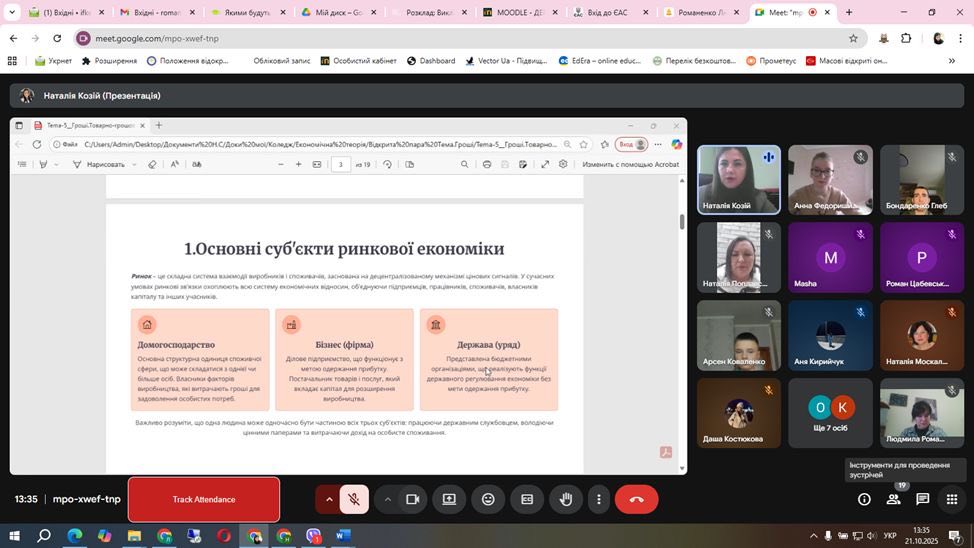The image size is (974, 548).
Task: Open meeting details info icon
Action: 864,500
